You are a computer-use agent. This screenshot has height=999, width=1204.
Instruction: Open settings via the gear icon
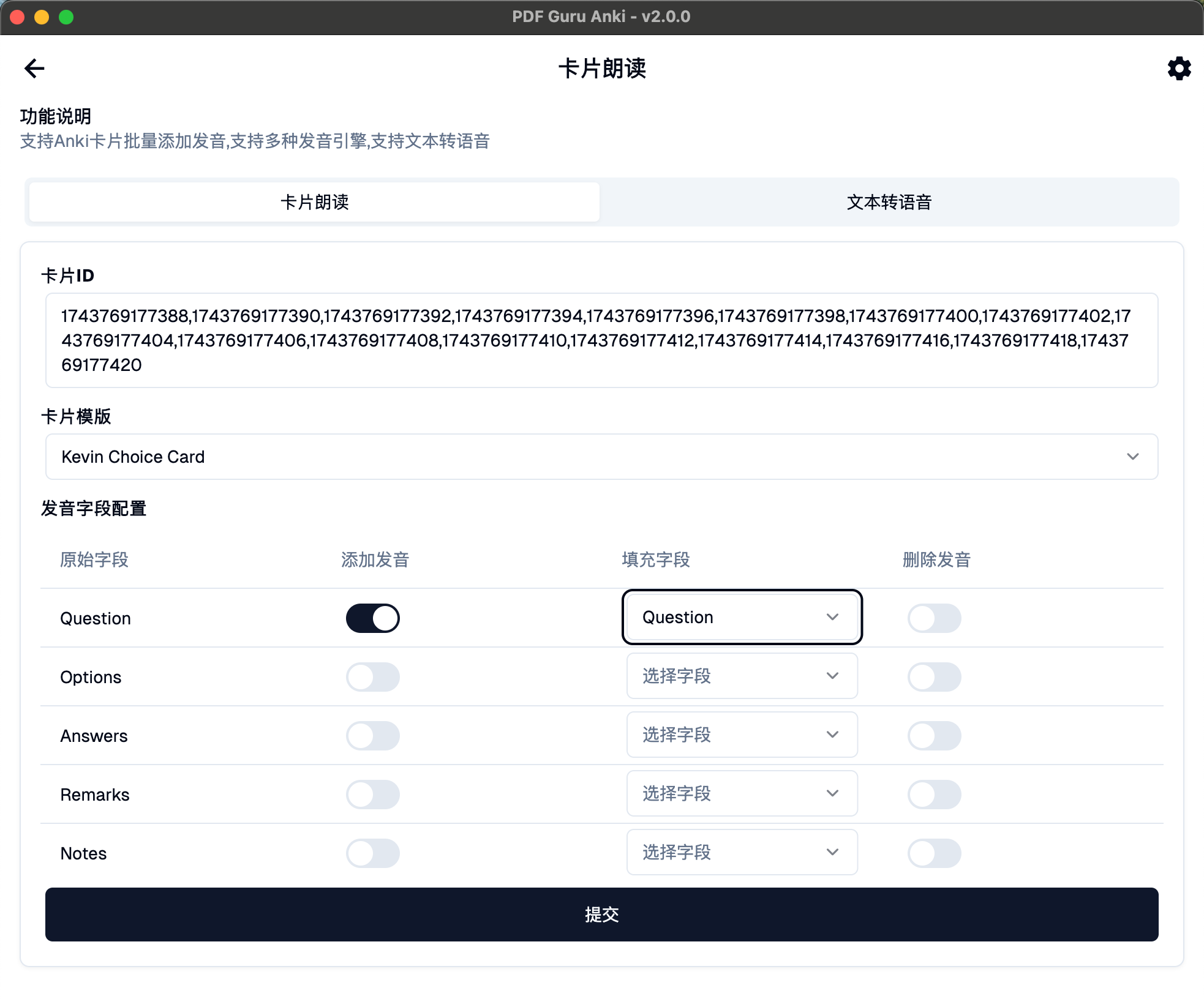pyautogui.click(x=1179, y=69)
